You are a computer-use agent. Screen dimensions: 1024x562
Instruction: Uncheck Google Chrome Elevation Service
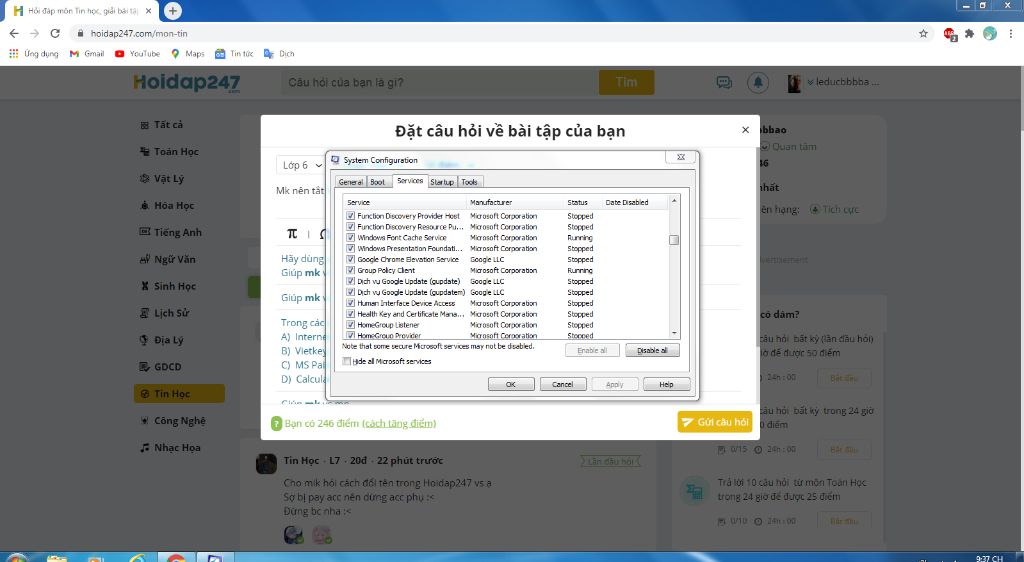coord(351,260)
